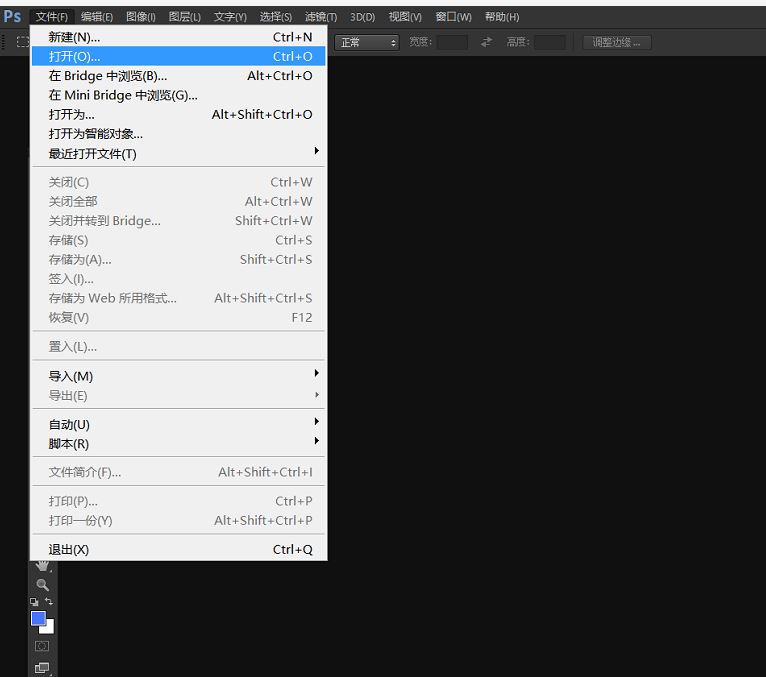Screen dimensions: 766x677
Task: Open the 视图(V) menu
Action: click(x=405, y=17)
